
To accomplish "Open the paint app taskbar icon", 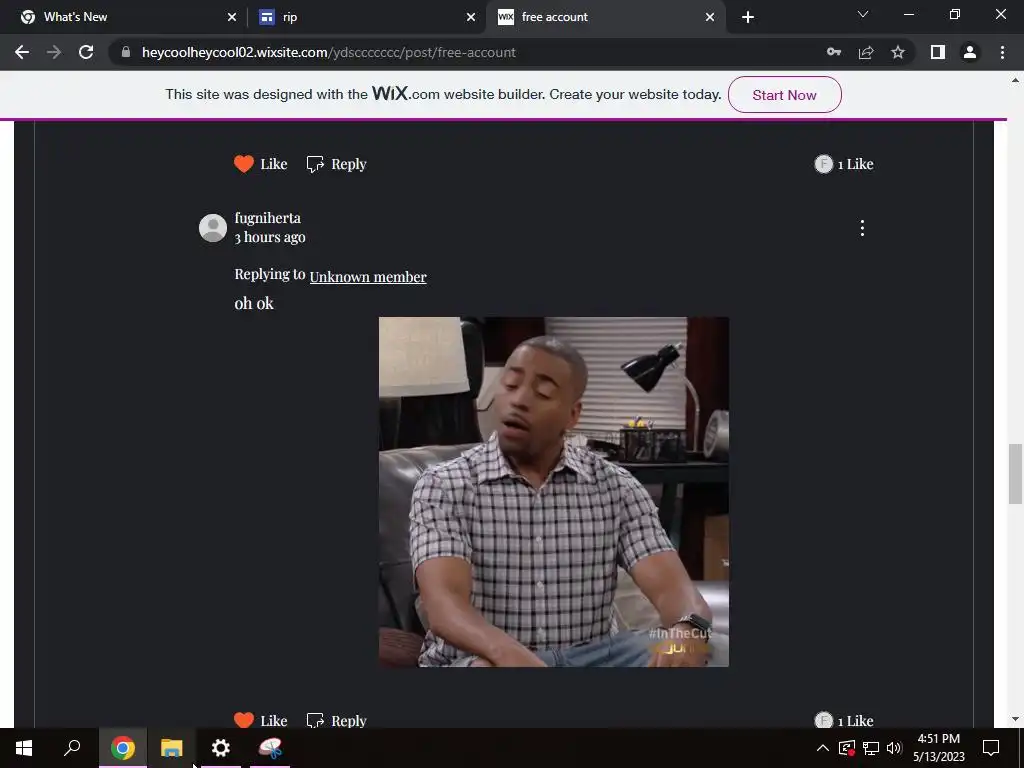I will click(x=270, y=748).
